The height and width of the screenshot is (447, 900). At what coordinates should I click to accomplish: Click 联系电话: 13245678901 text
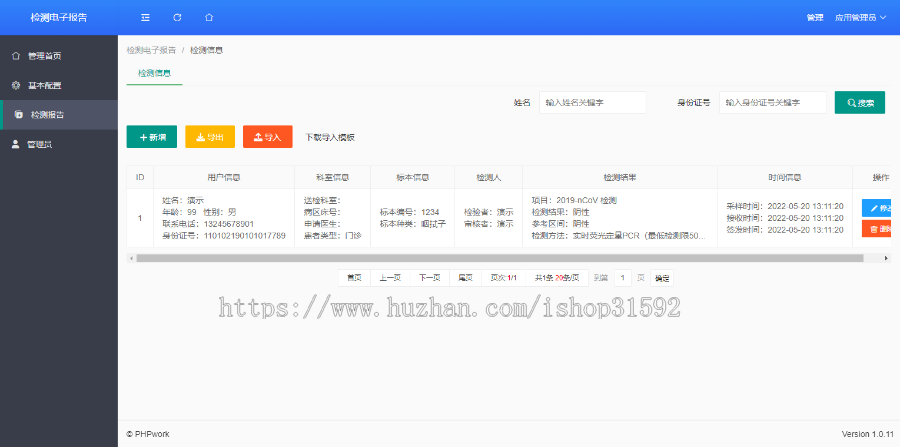pyautogui.click(x=208, y=224)
